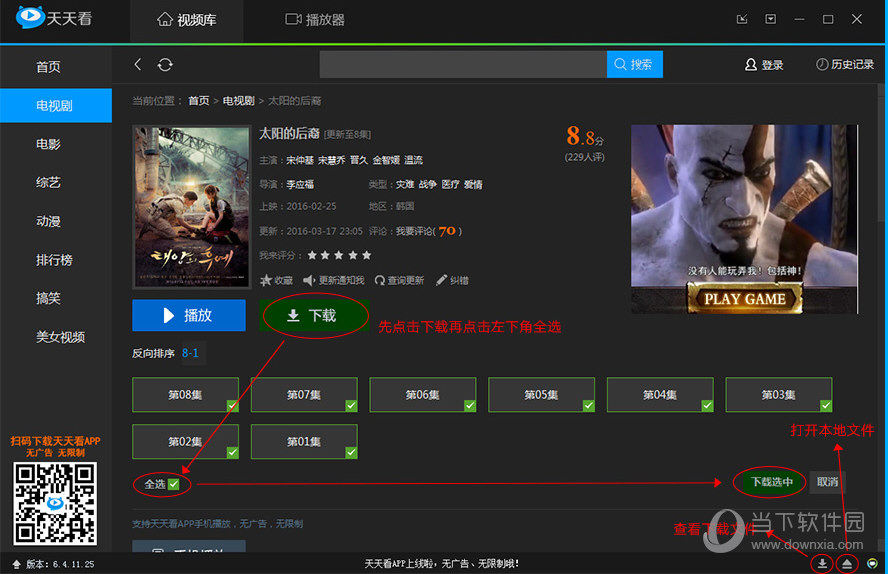The image size is (888, 574).
Task: Switch to mini mode via the top-right arrow icon
Action: point(741,19)
